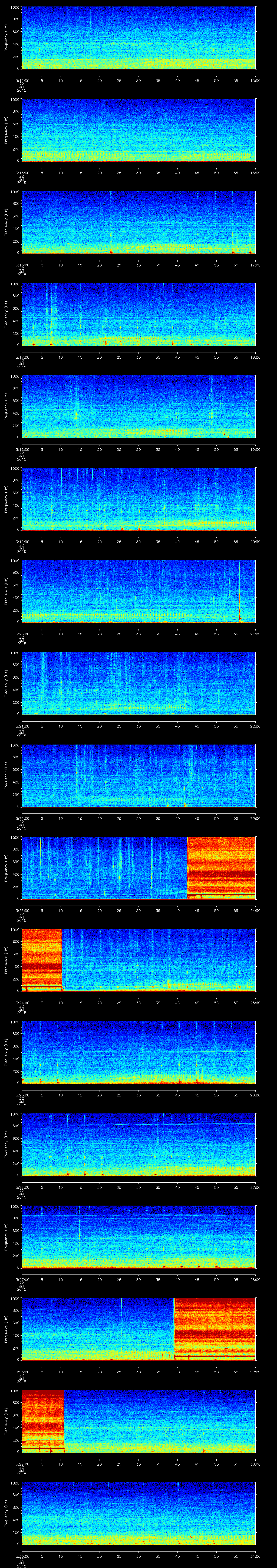Click the 3:18:00 start time label
Viewport: 277px width, 1568px height.
(x=22, y=449)
